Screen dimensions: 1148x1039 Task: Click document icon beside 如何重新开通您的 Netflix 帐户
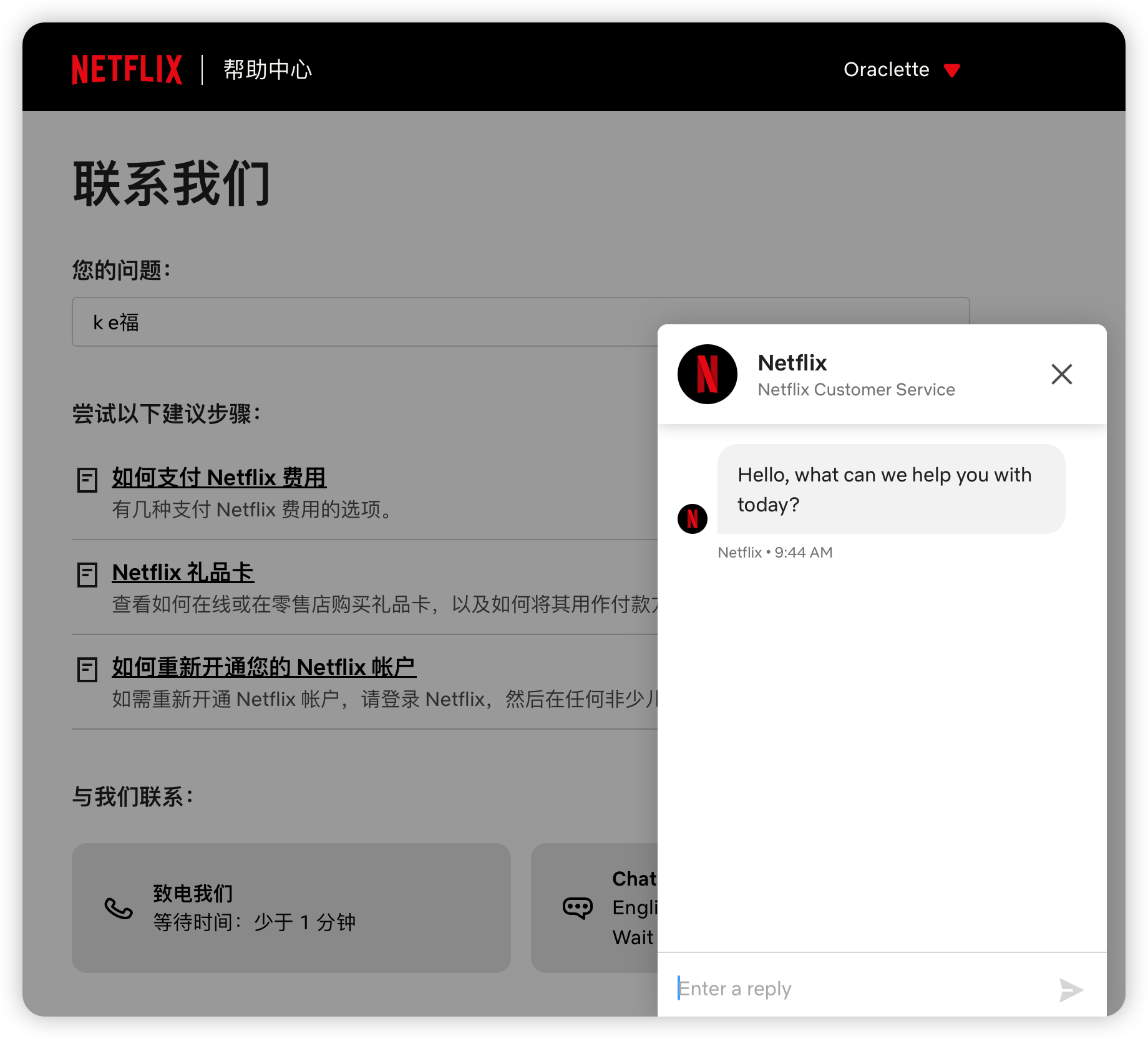tap(87, 669)
